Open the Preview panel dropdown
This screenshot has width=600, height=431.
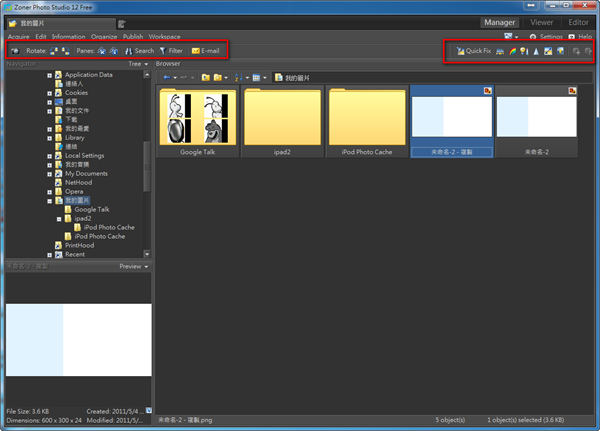pos(134,267)
